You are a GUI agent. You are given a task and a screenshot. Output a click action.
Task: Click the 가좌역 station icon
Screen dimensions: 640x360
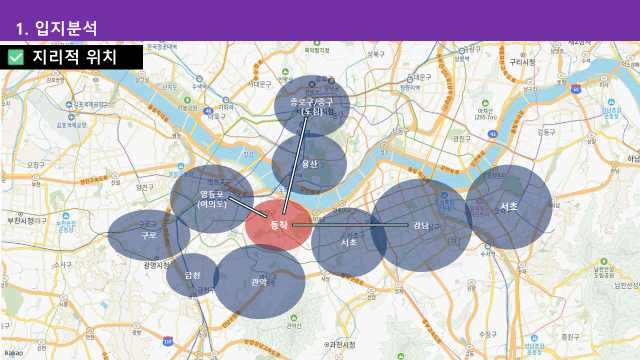click(x=226, y=100)
